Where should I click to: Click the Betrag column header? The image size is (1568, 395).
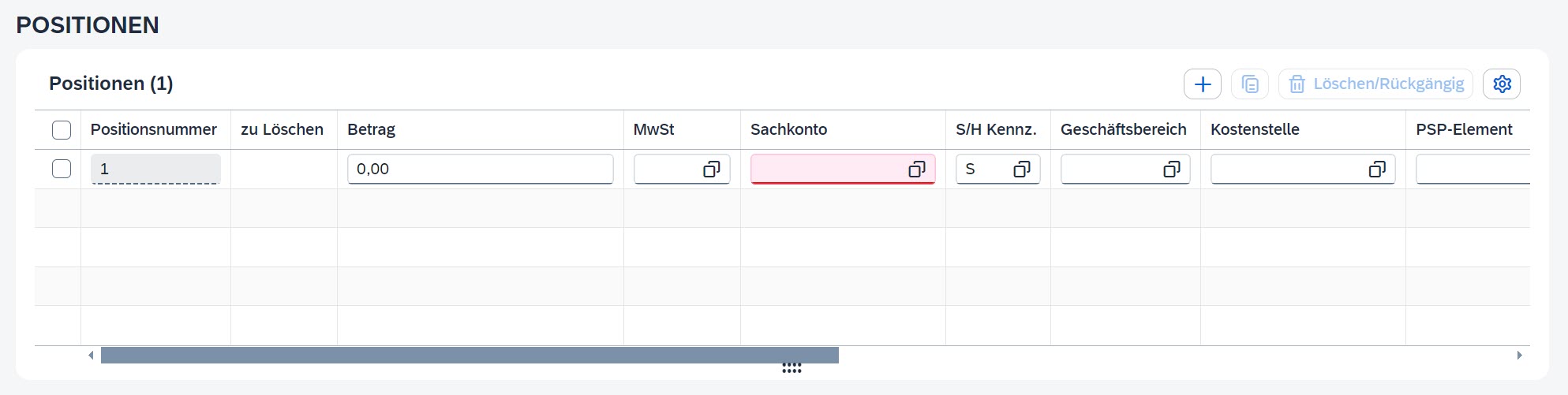pos(371,130)
